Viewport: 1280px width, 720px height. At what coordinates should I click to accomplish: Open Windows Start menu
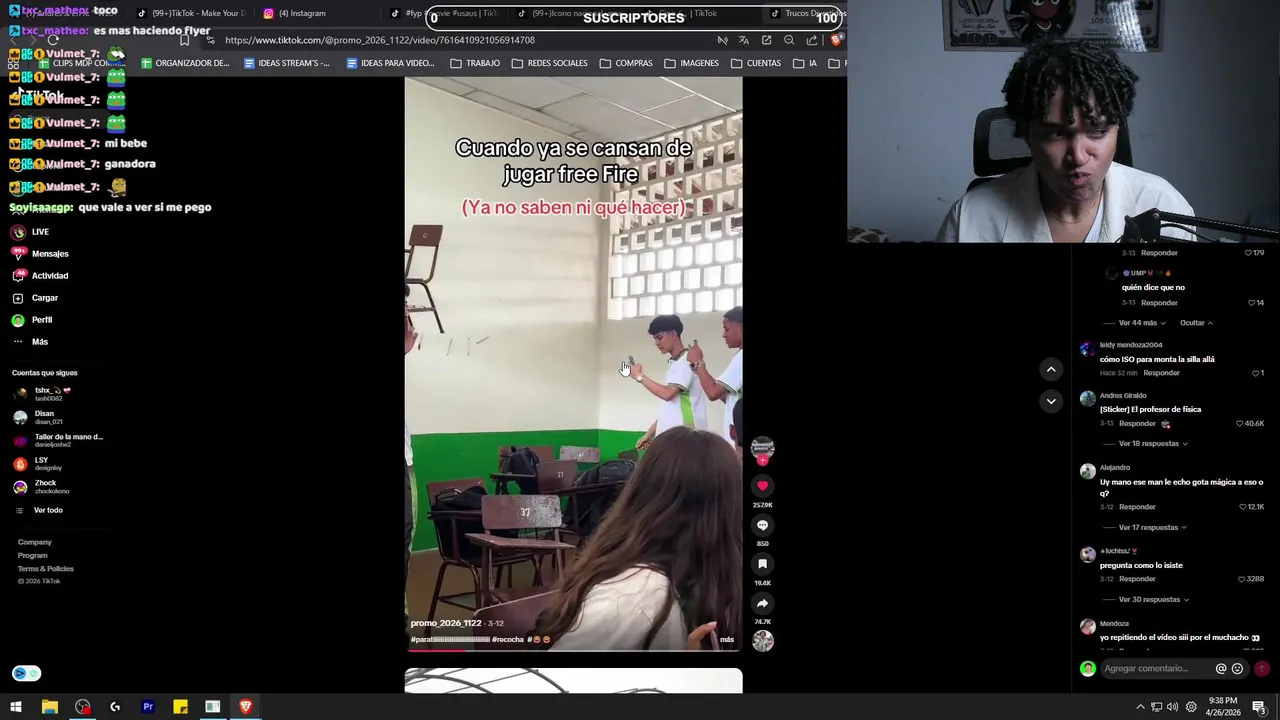(x=16, y=707)
